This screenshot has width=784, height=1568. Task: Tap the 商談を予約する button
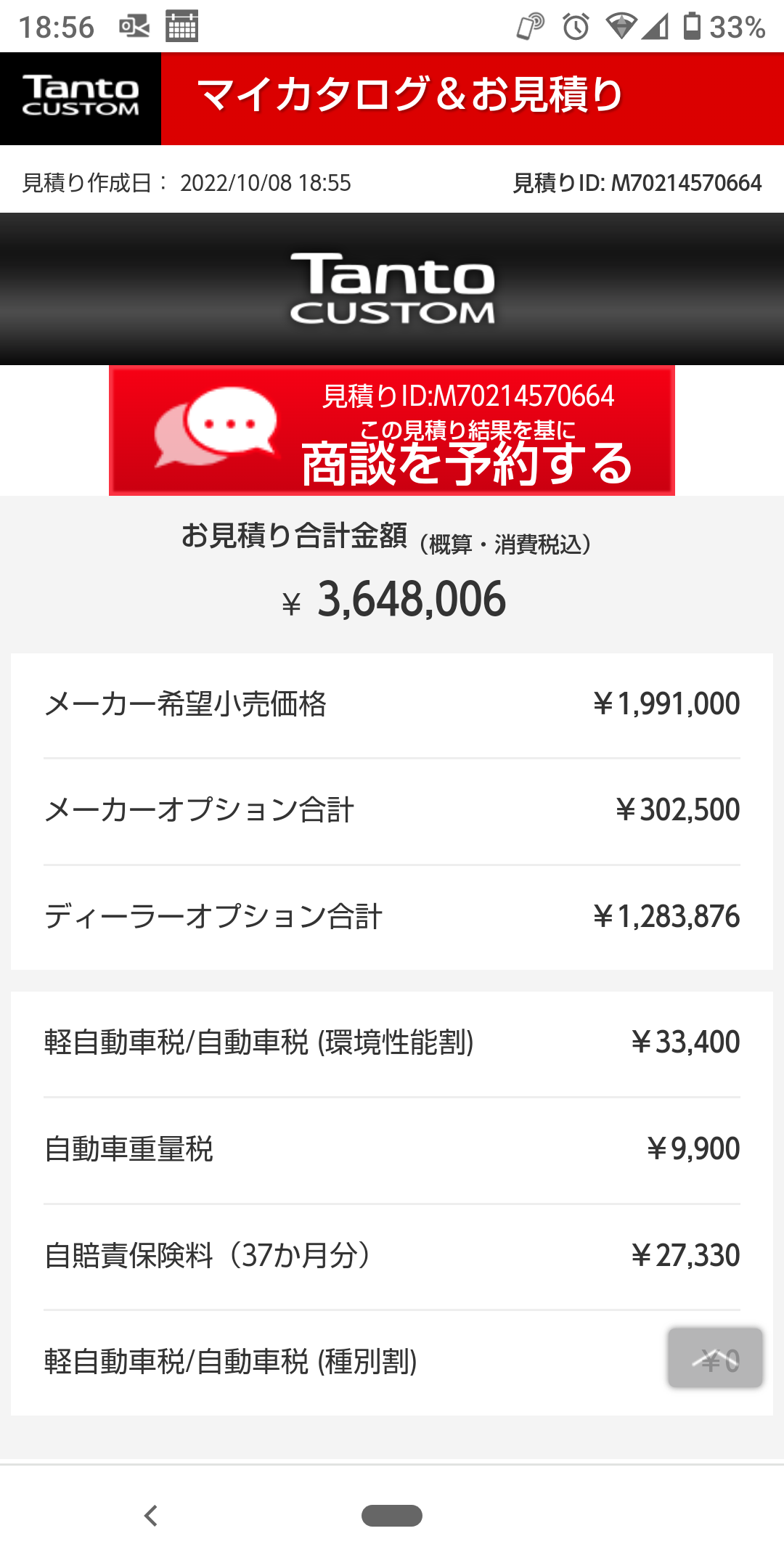pyautogui.click(x=392, y=430)
